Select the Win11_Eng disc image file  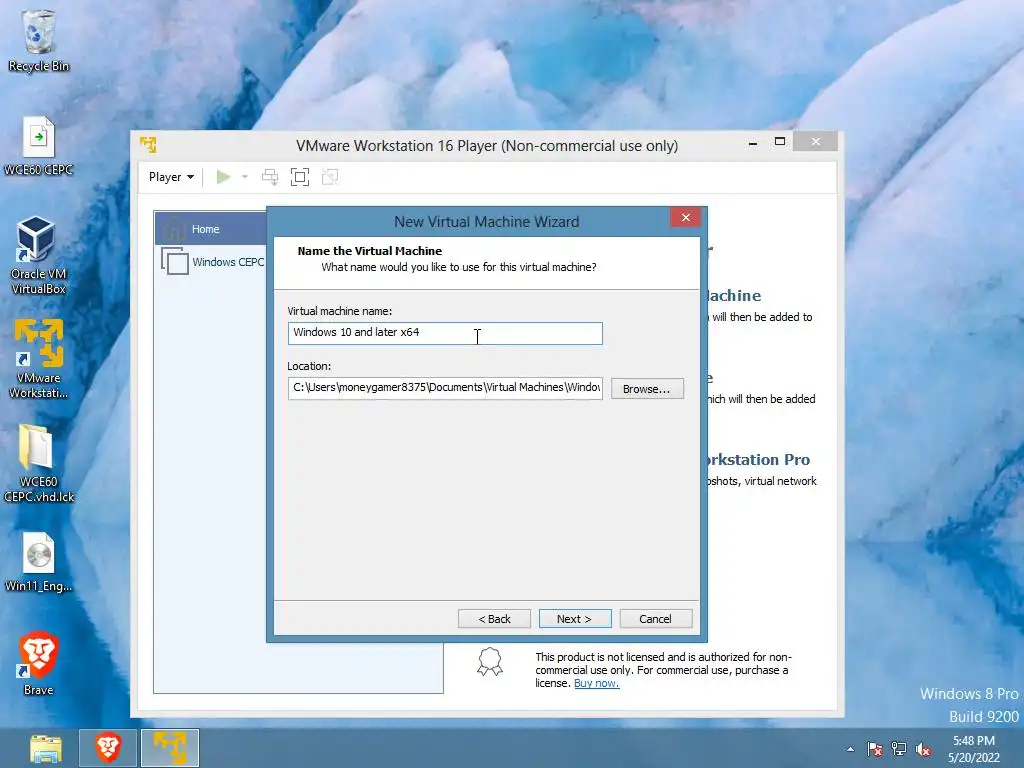[x=39, y=562]
